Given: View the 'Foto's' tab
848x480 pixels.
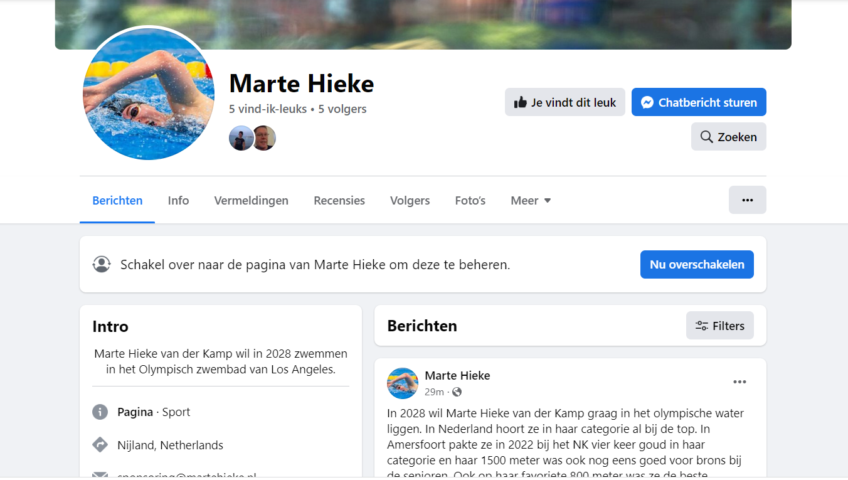Looking at the screenshot, I should [470, 201].
